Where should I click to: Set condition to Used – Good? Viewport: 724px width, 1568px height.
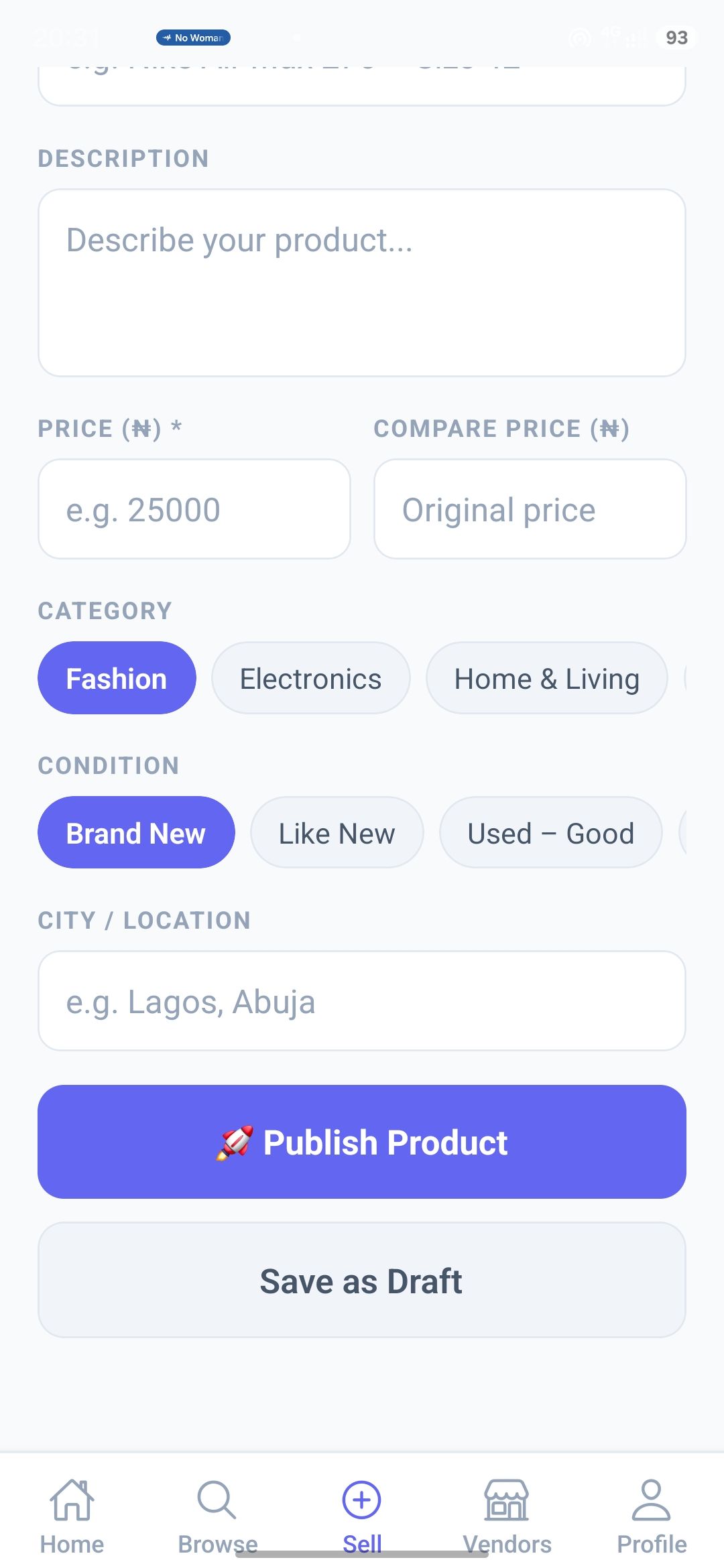click(551, 833)
